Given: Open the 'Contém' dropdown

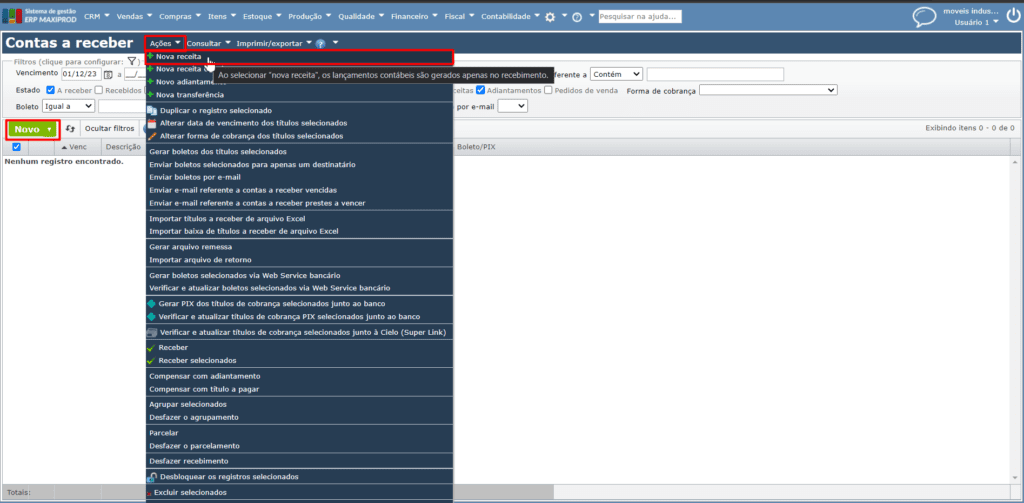Looking at the screenshot, I should pos(616,74).
